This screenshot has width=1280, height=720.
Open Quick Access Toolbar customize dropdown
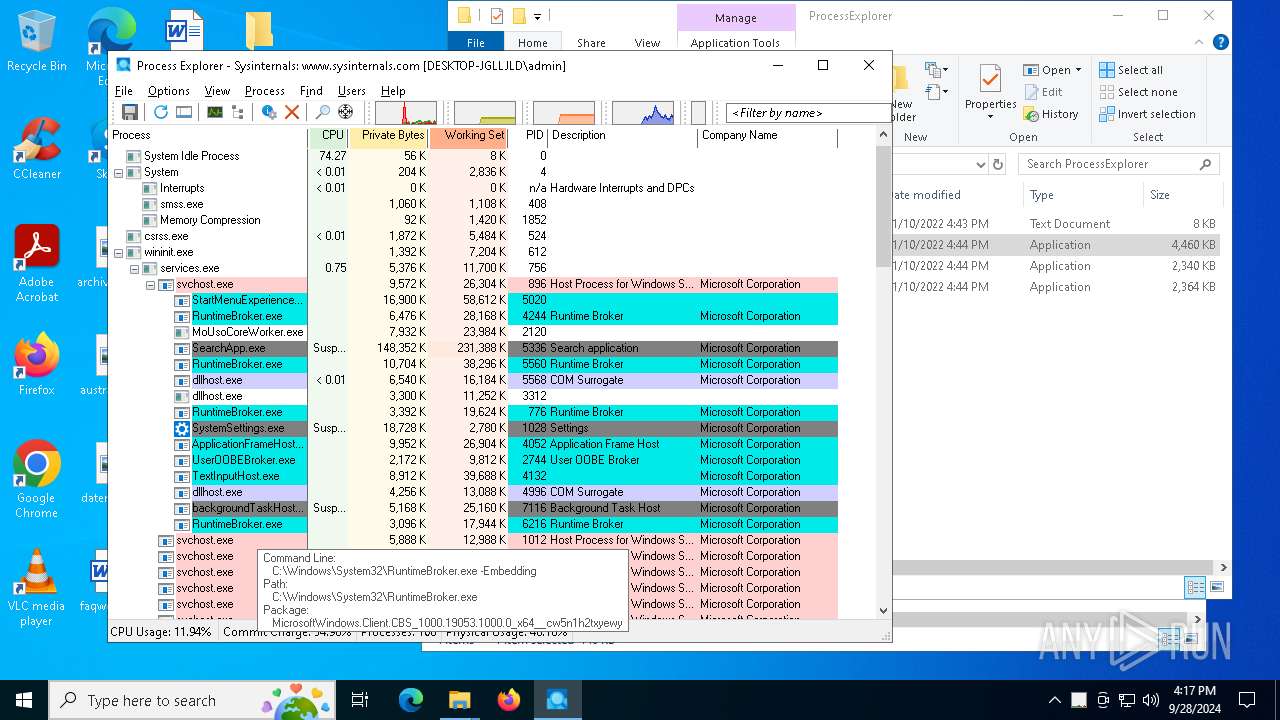537,16
